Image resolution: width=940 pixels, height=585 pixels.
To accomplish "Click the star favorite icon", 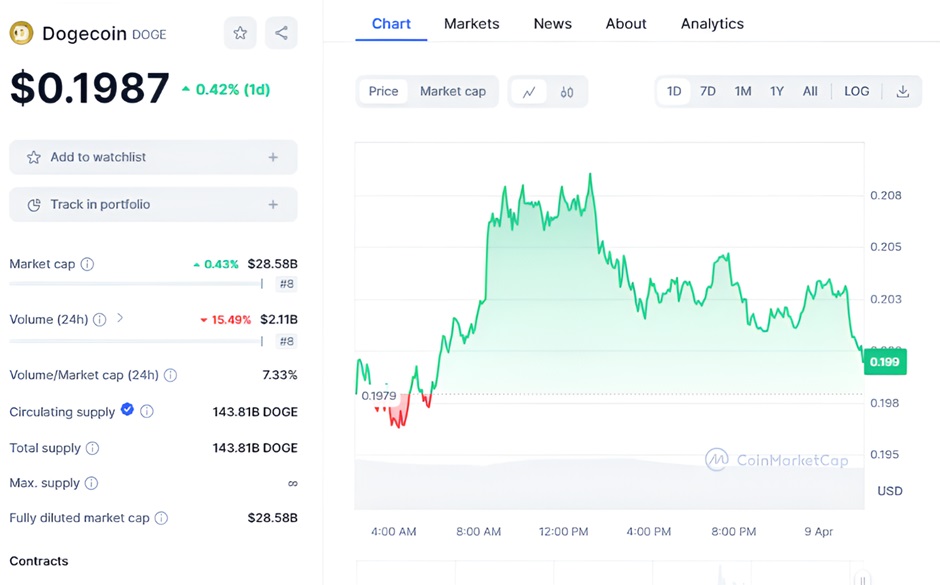I will (x=240, y=33).
